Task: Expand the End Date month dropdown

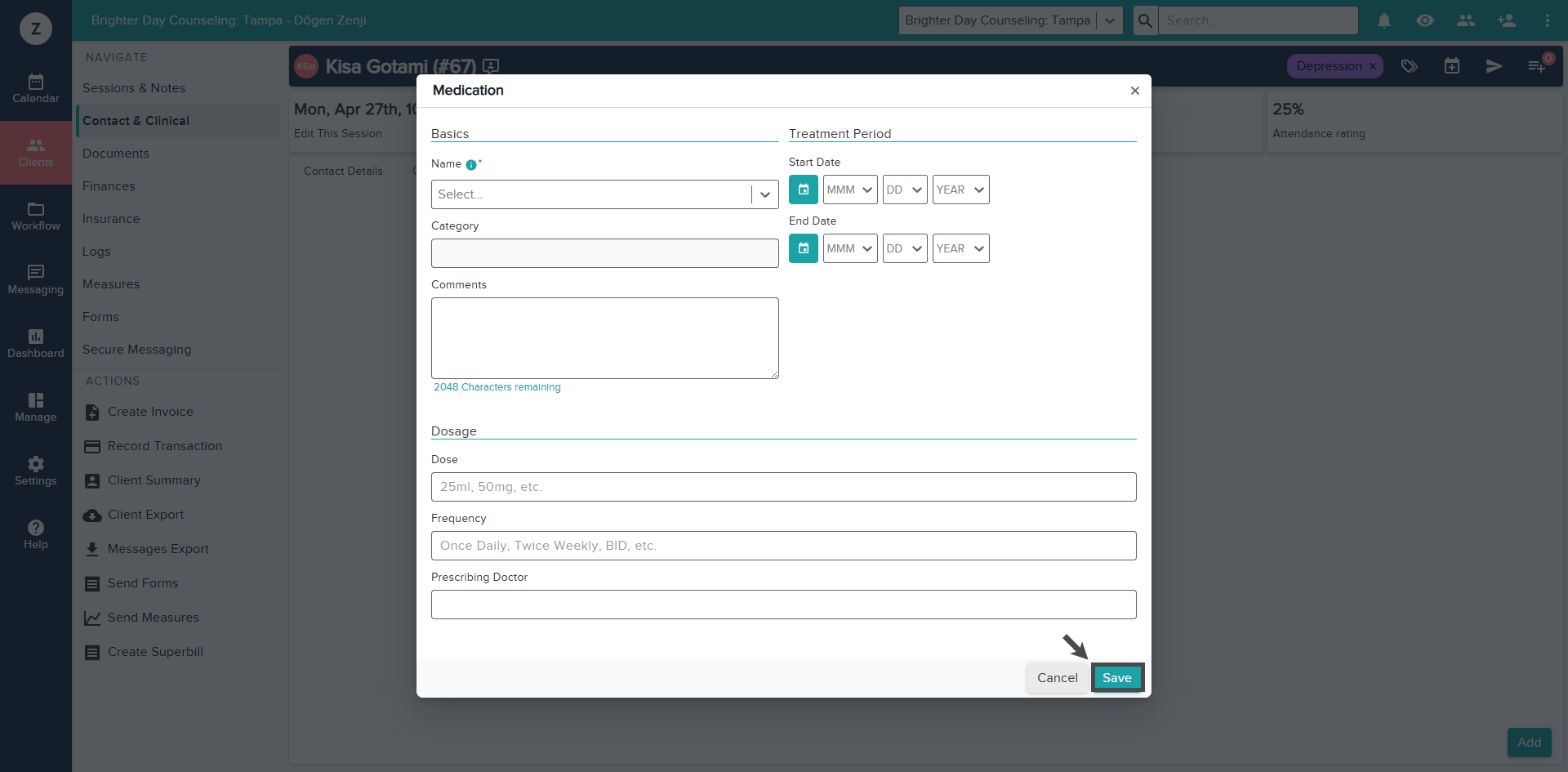Action: pyautogui.click(x=850, y=248)
